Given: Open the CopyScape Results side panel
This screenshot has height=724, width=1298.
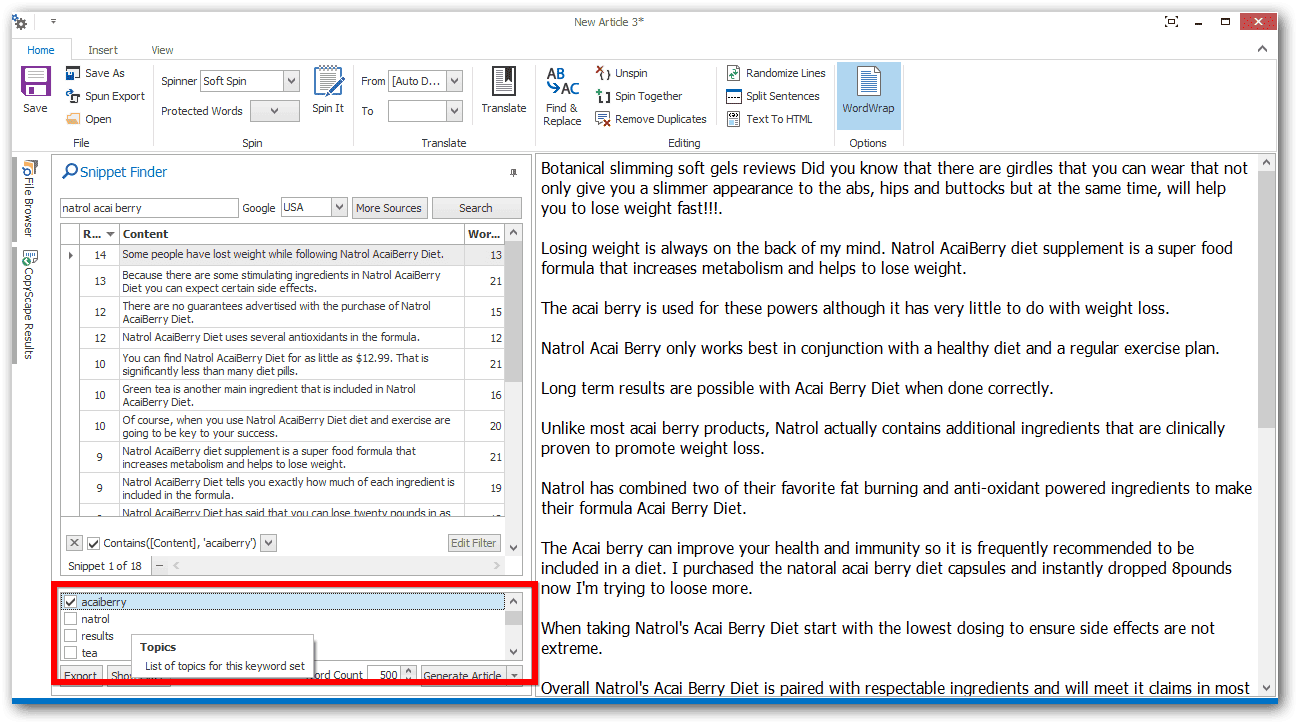Looking at the screenshot, I should coord(29,305).
